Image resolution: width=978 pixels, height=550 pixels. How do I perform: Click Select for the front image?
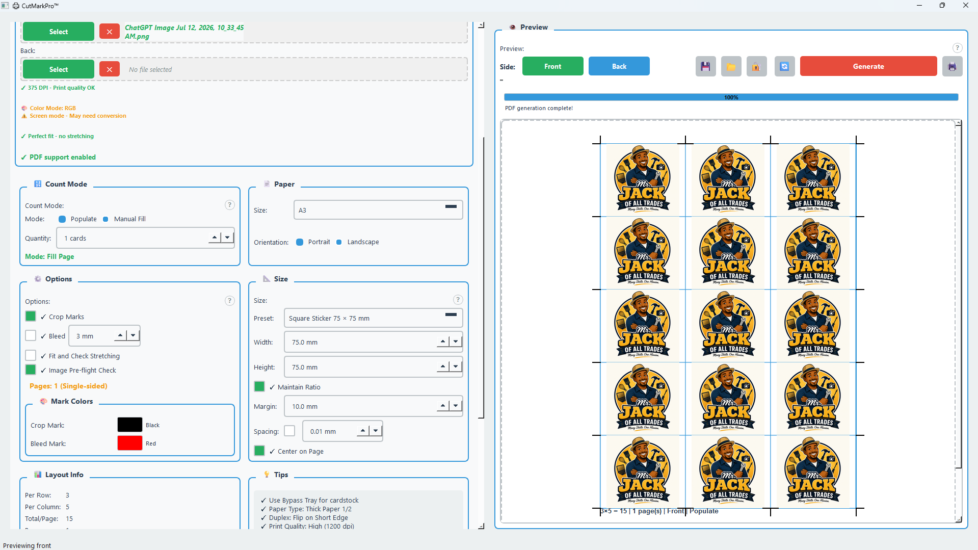59,31
